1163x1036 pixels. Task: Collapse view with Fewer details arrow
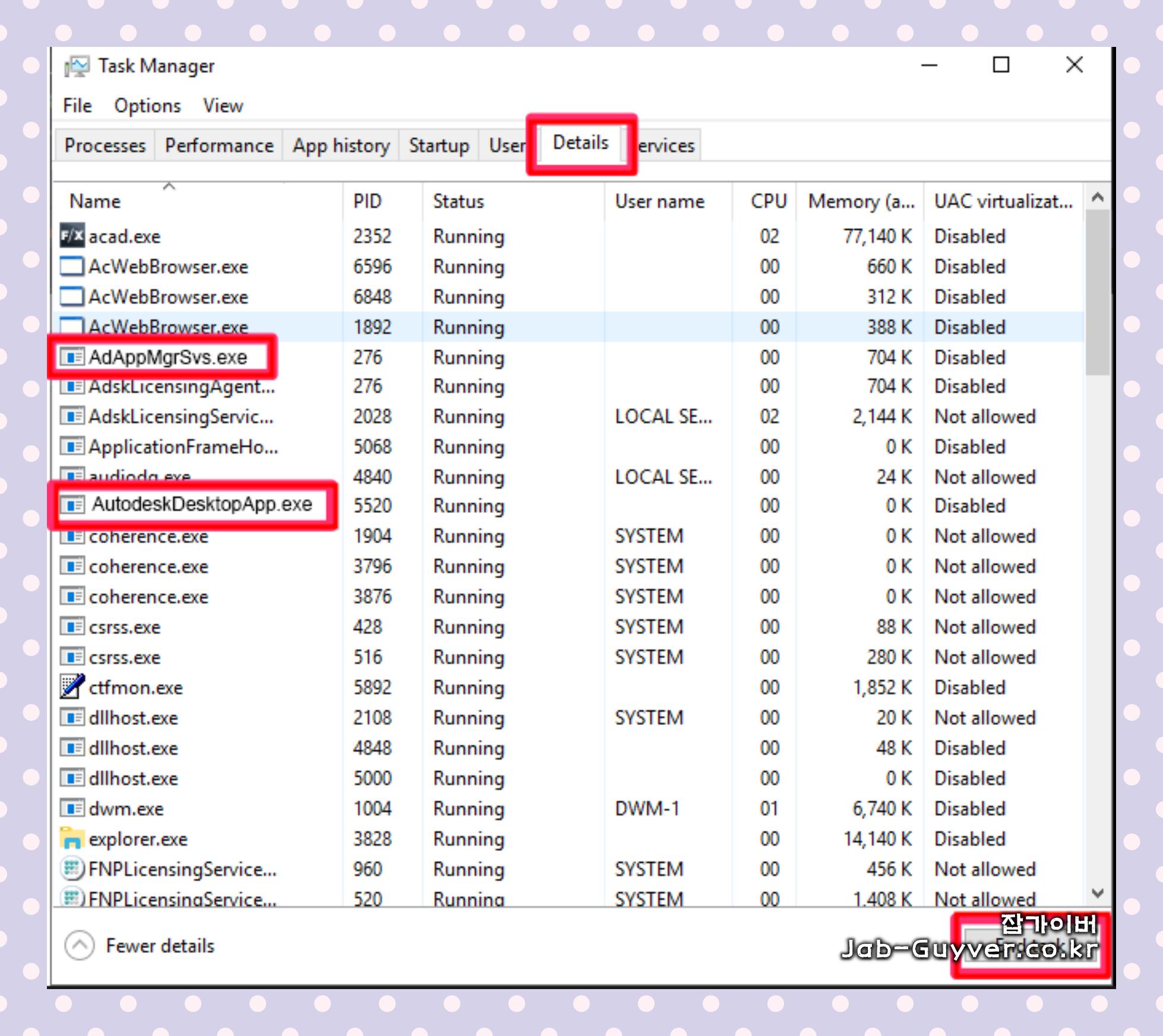pos(80,945)
